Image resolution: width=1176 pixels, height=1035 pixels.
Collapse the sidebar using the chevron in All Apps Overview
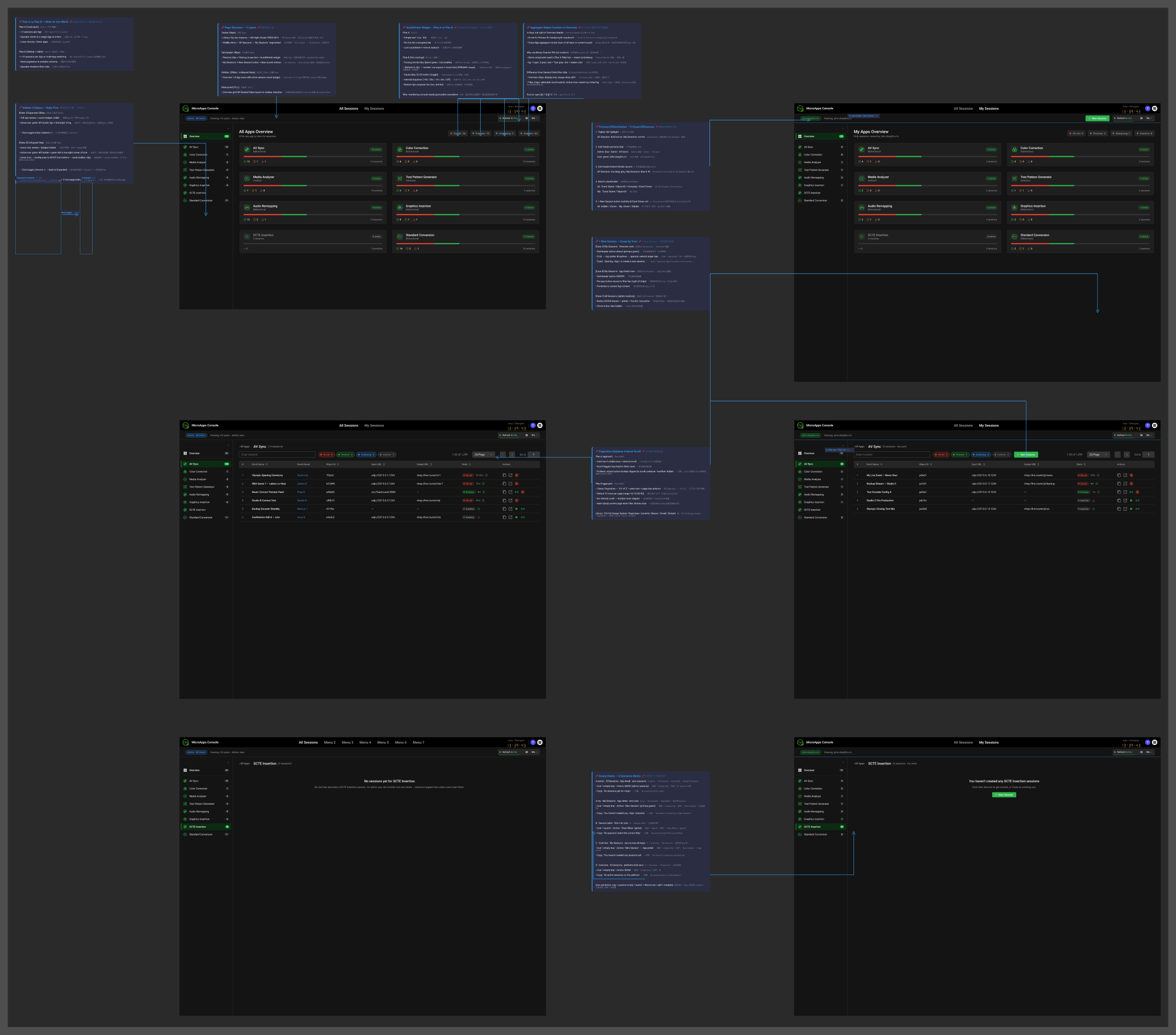(x=228, y=128)
